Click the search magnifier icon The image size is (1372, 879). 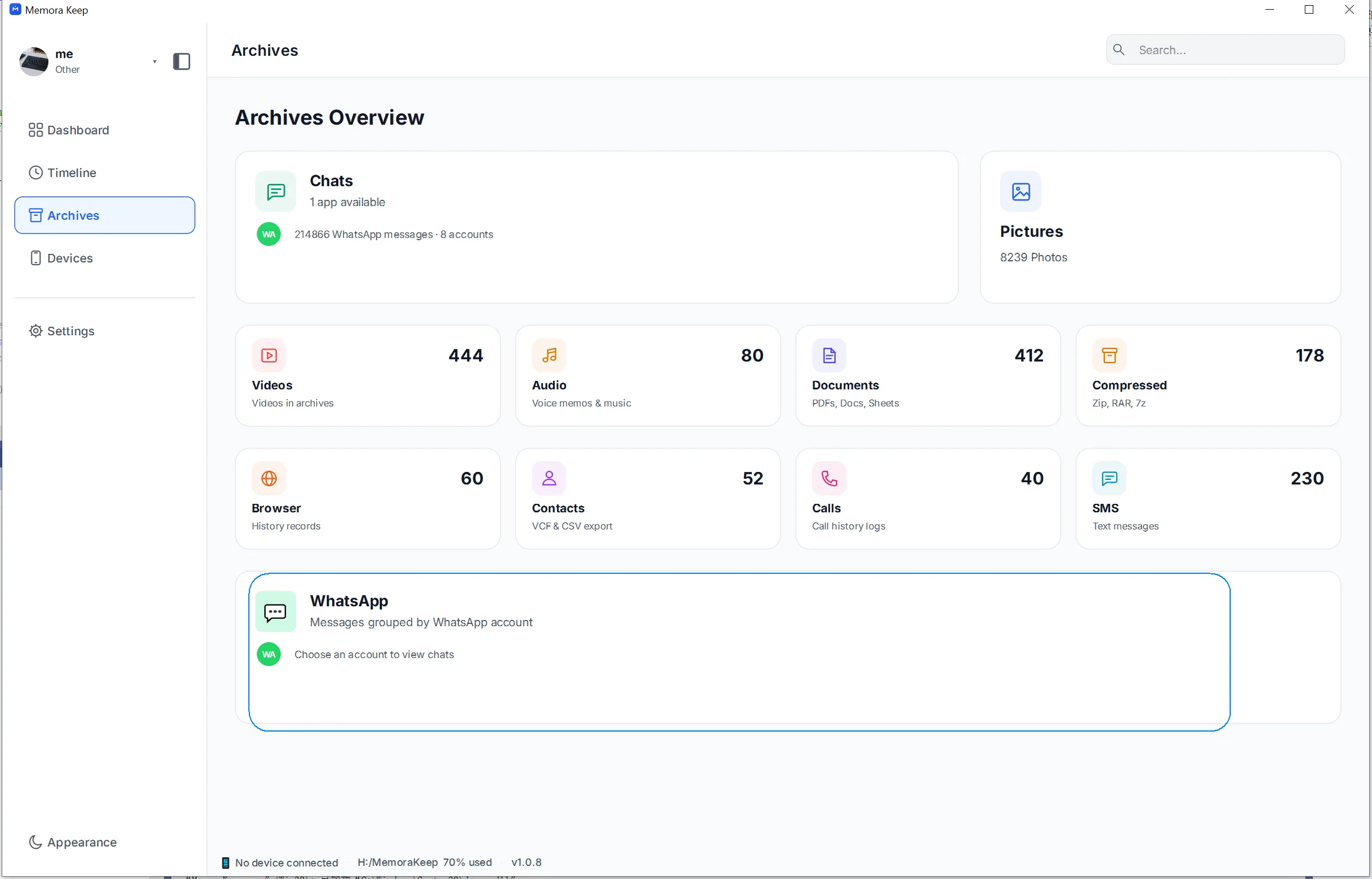1119,50
